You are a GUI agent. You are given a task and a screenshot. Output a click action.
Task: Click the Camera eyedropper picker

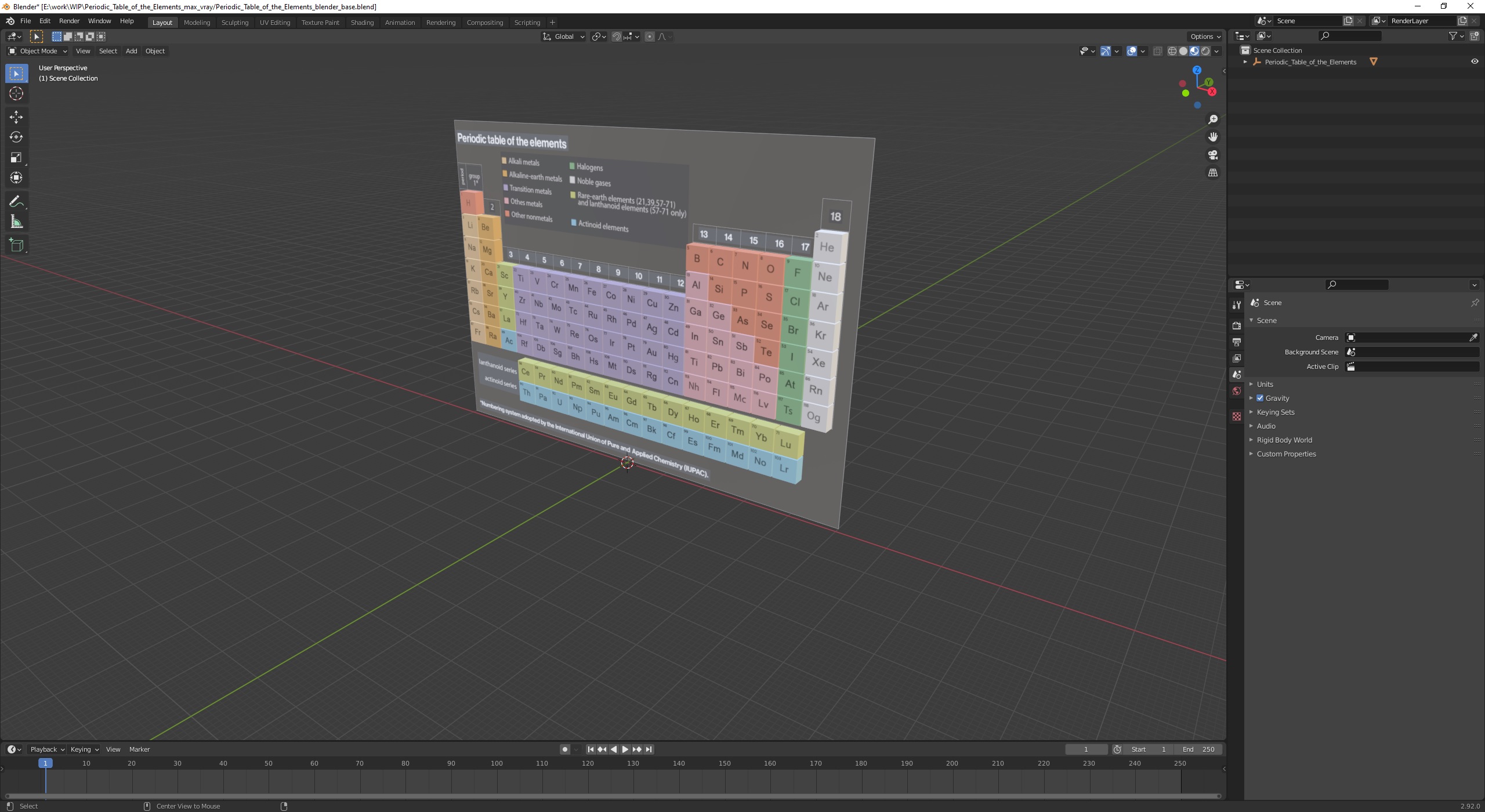pyautogui.click(x=1473, y=338)
